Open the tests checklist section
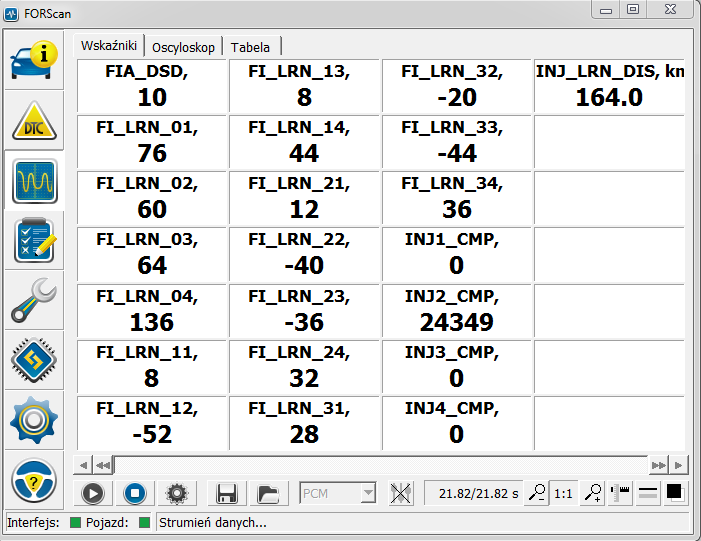Image resolution: width=701 pixels, height=541 pixels. click(x=34, y=240)
